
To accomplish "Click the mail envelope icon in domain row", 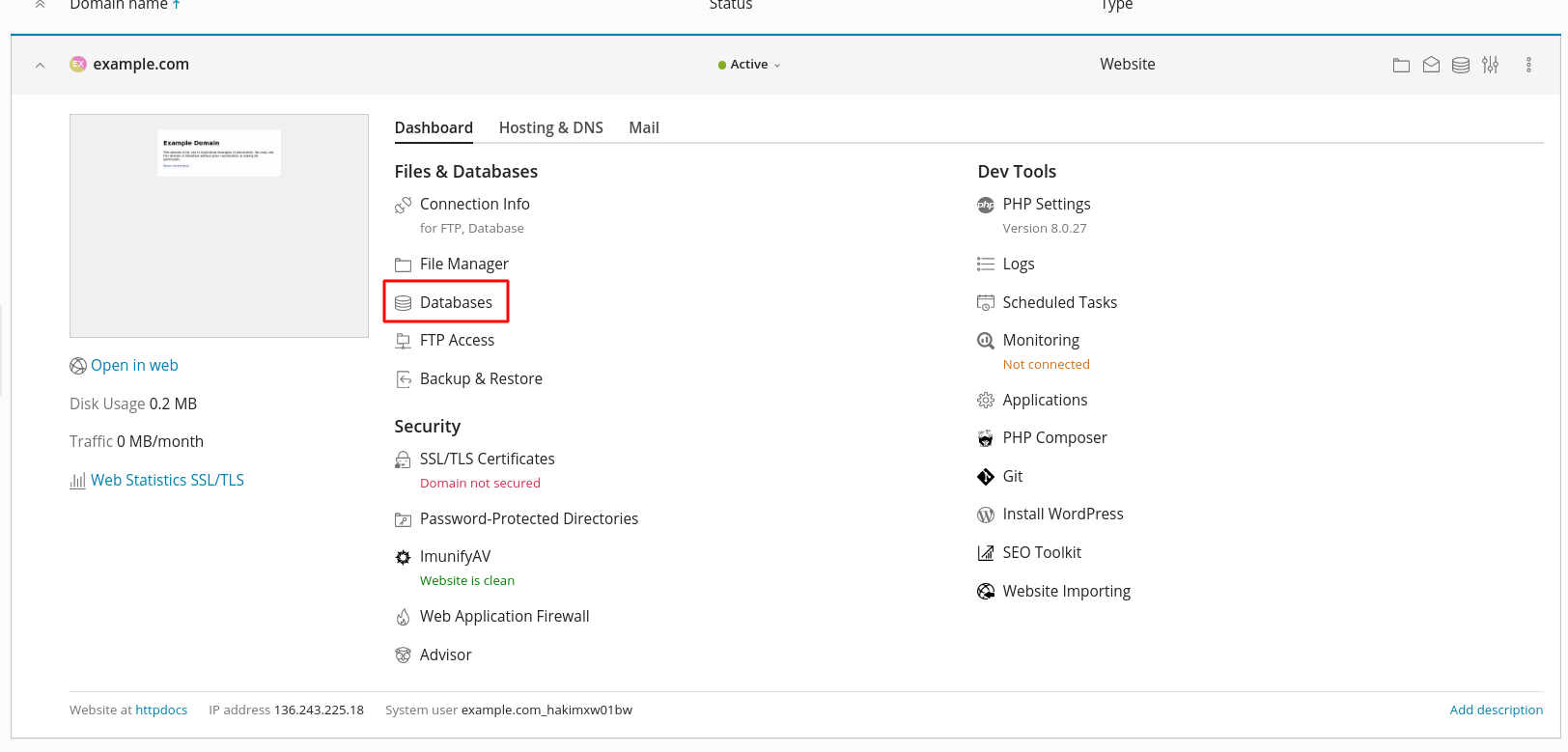I will (x=1431, y=65).
